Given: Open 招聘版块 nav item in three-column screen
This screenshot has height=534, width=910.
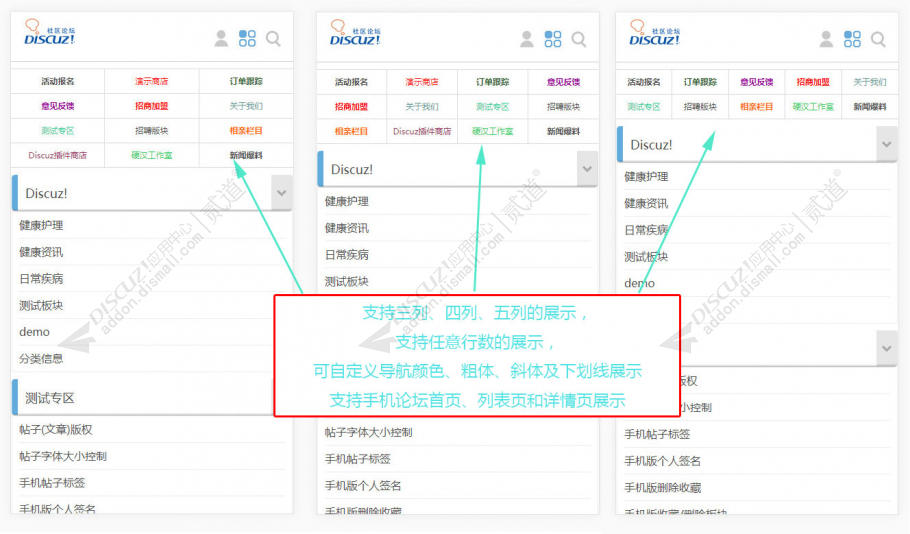Looking at the screenshot, I should click(151, 131).
